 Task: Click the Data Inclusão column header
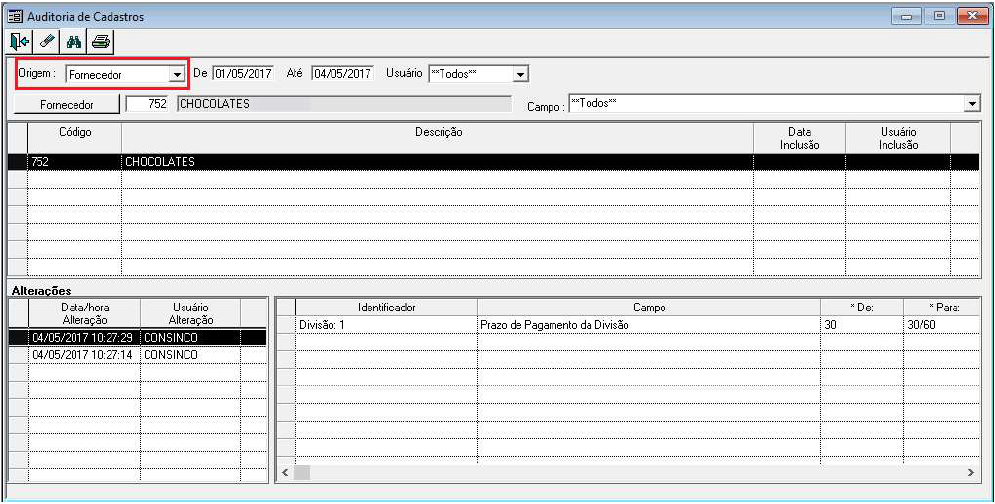[800, 138]
